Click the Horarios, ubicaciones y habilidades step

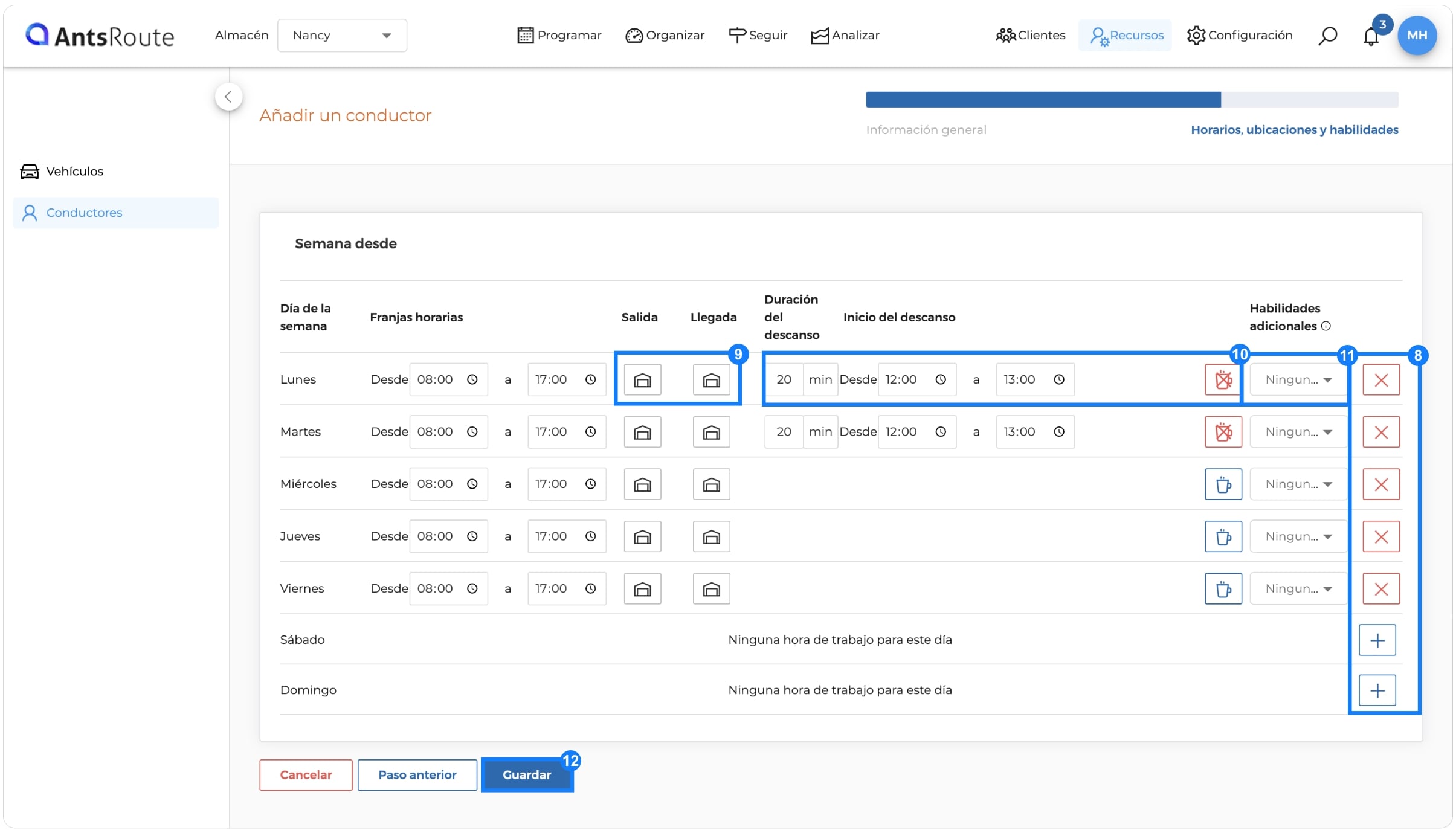(1294, 130)
